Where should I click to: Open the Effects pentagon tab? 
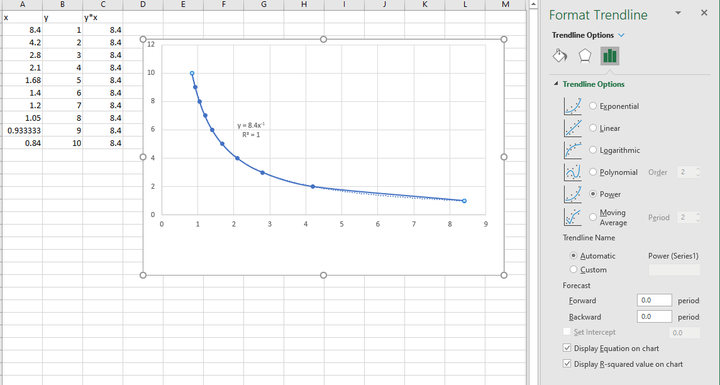pyautogui.click(x=584, y=56)
